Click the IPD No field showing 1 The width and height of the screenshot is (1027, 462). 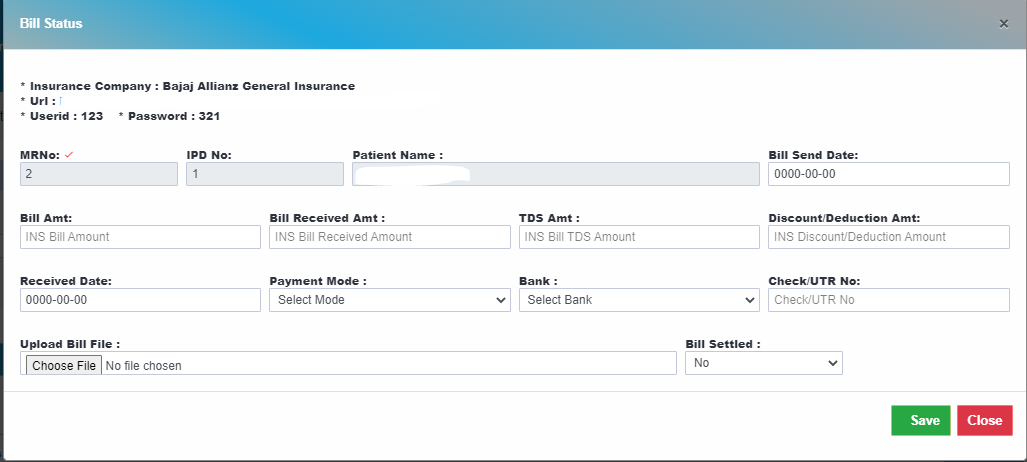tap(265, 174)
